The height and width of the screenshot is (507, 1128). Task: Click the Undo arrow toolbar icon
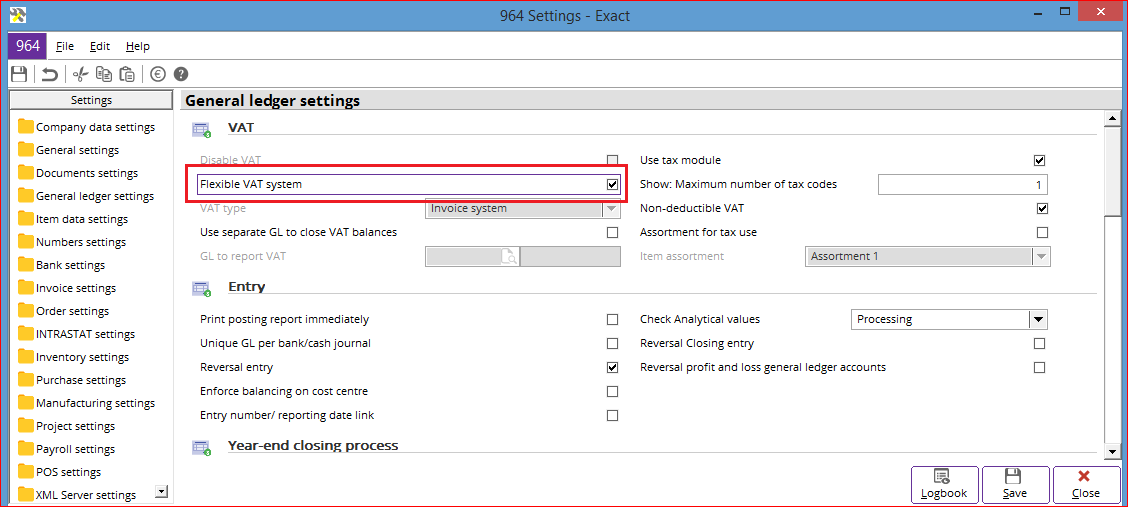[50, 74]
